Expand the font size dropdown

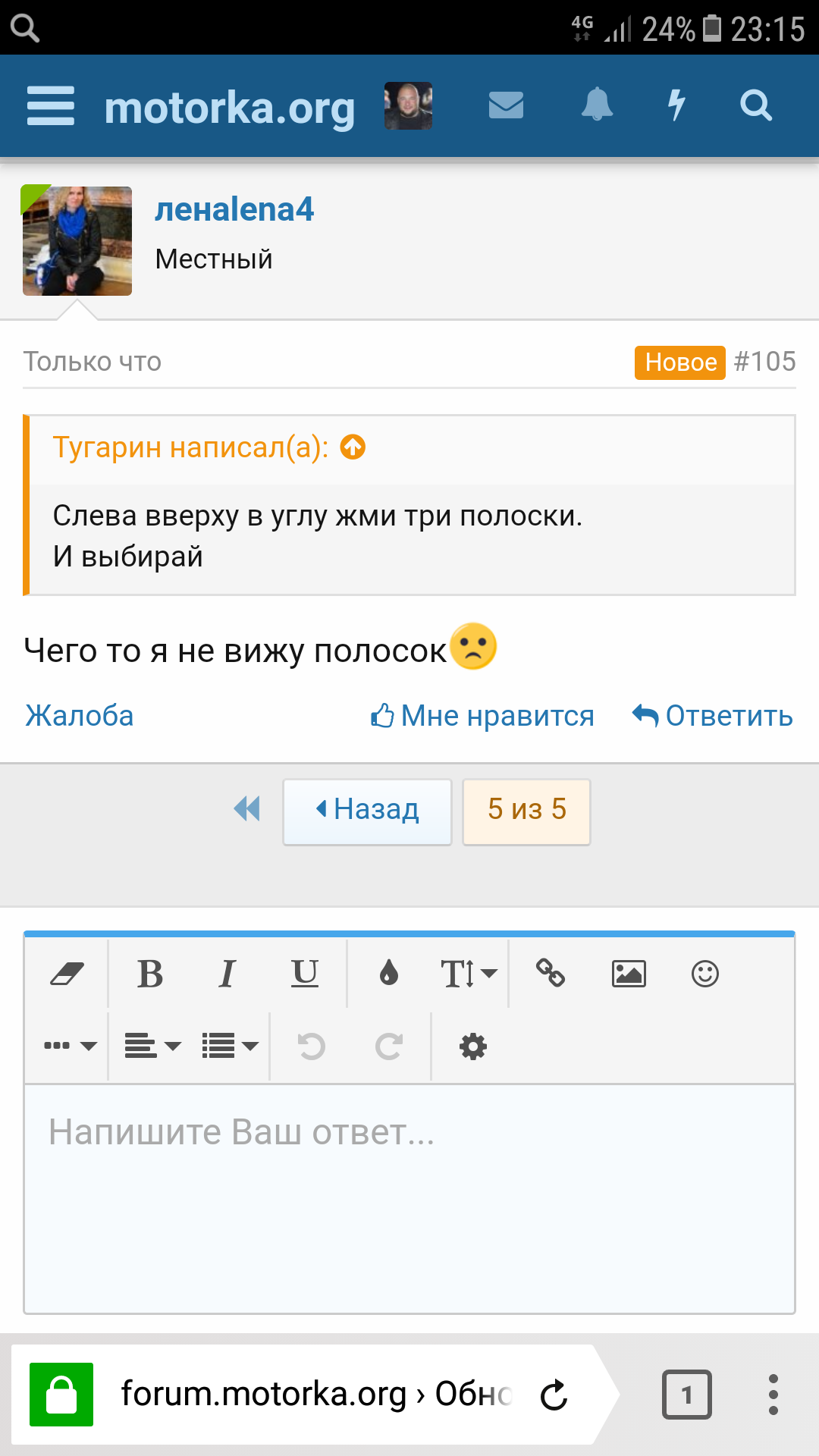pyautogui.click(x=468, y=974)
